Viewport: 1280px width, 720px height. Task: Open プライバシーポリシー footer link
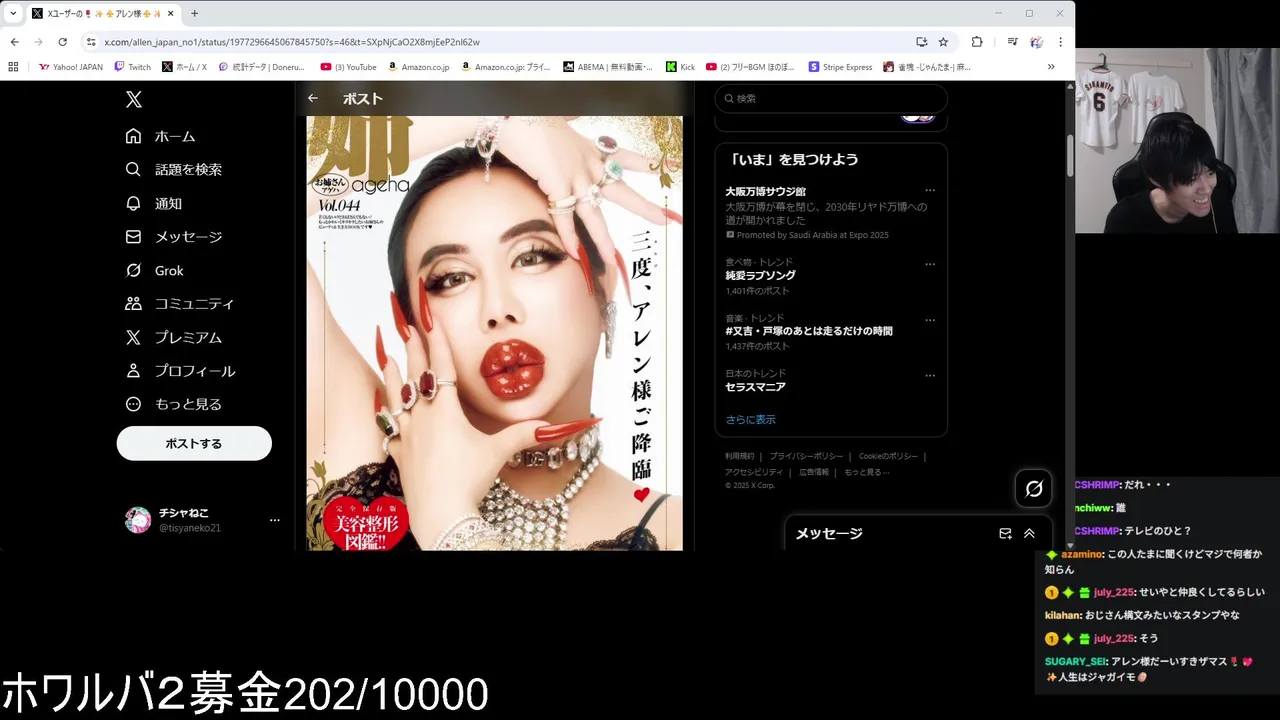(806, 456)
